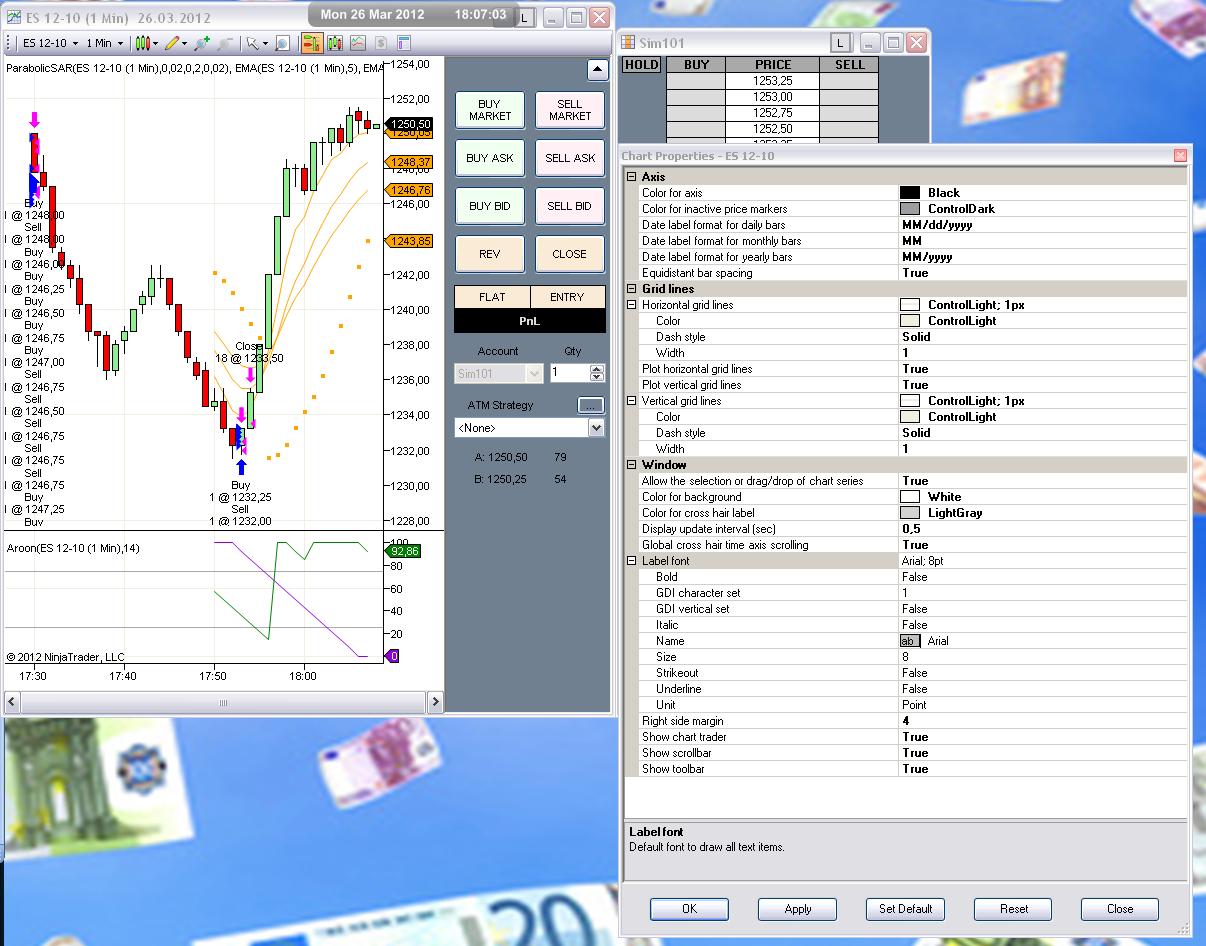Image resolution: width=1206 pixels, height=946 pixels.
Task: Click the 1253,25 price cell in Sim101 window
Action: [773, 81]
